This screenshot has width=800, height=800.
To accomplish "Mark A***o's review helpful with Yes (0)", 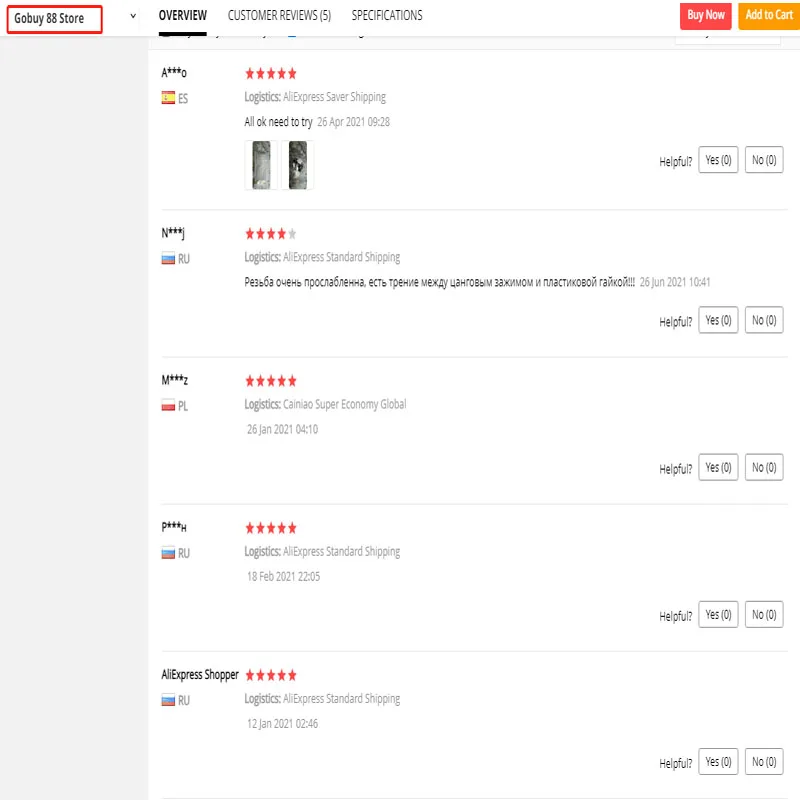I will pos(718,160).
